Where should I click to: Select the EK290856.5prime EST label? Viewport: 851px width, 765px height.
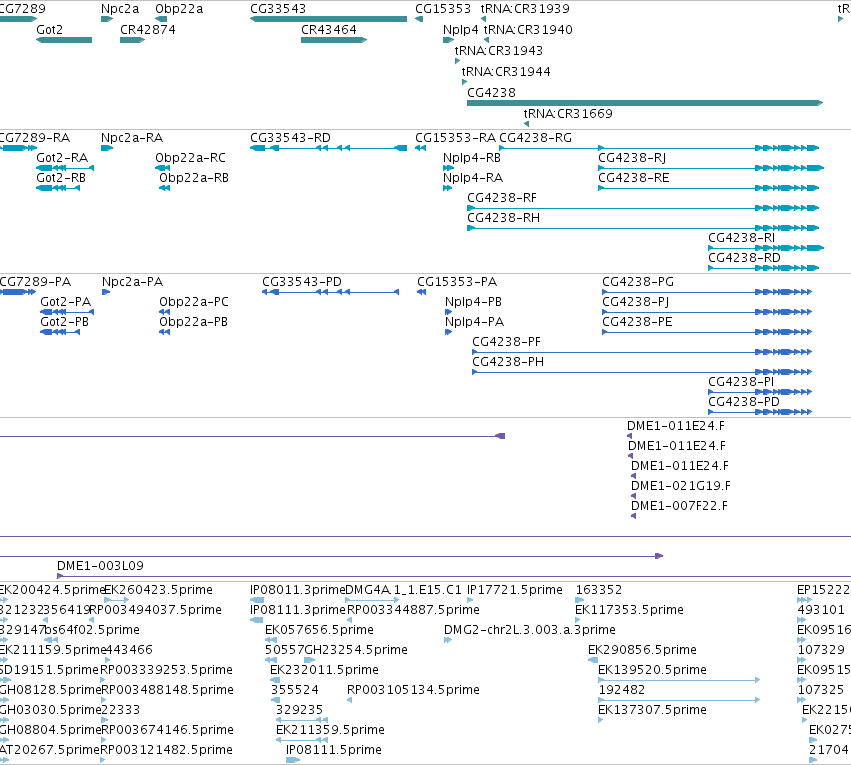642,650
